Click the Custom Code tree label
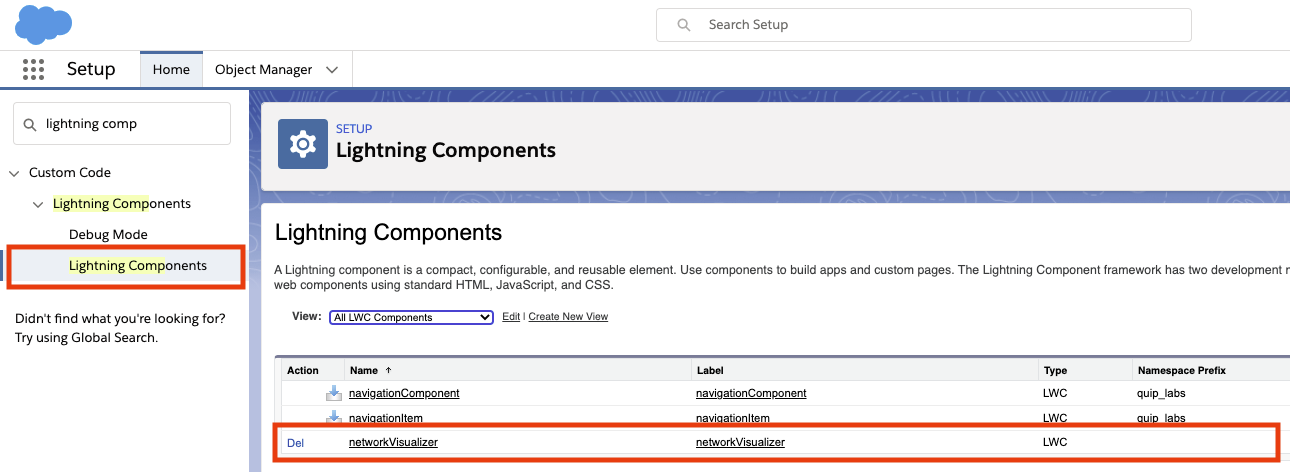This screenshot has height=472, width=1290. [x=70, y=172]
